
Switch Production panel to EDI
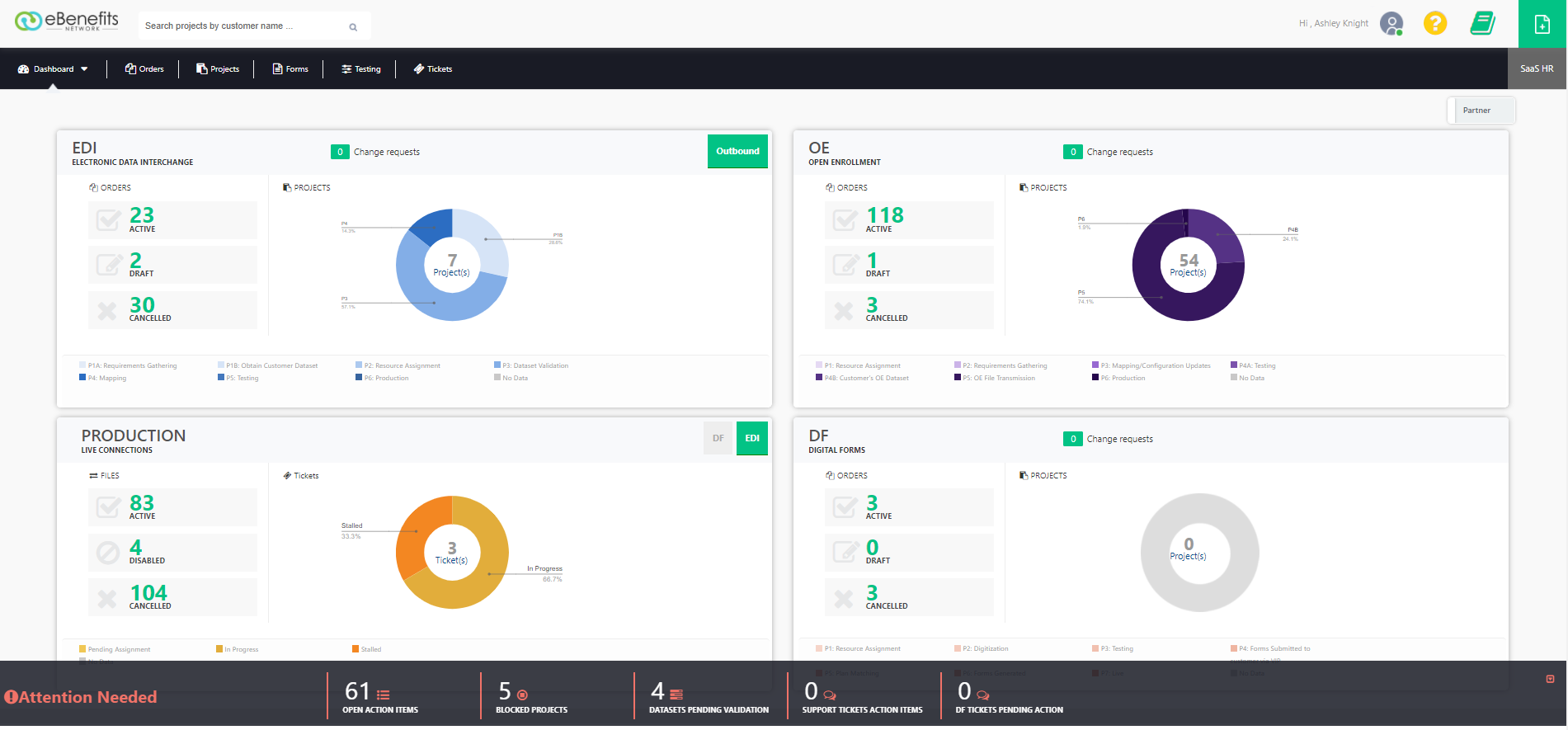pyautogui.click(x=752, y=439)
